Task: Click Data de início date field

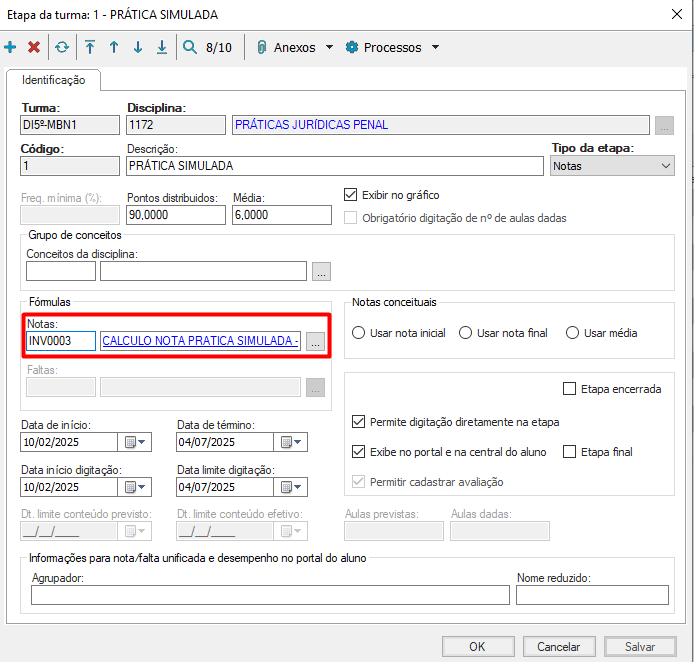Action: coord(69,442)
